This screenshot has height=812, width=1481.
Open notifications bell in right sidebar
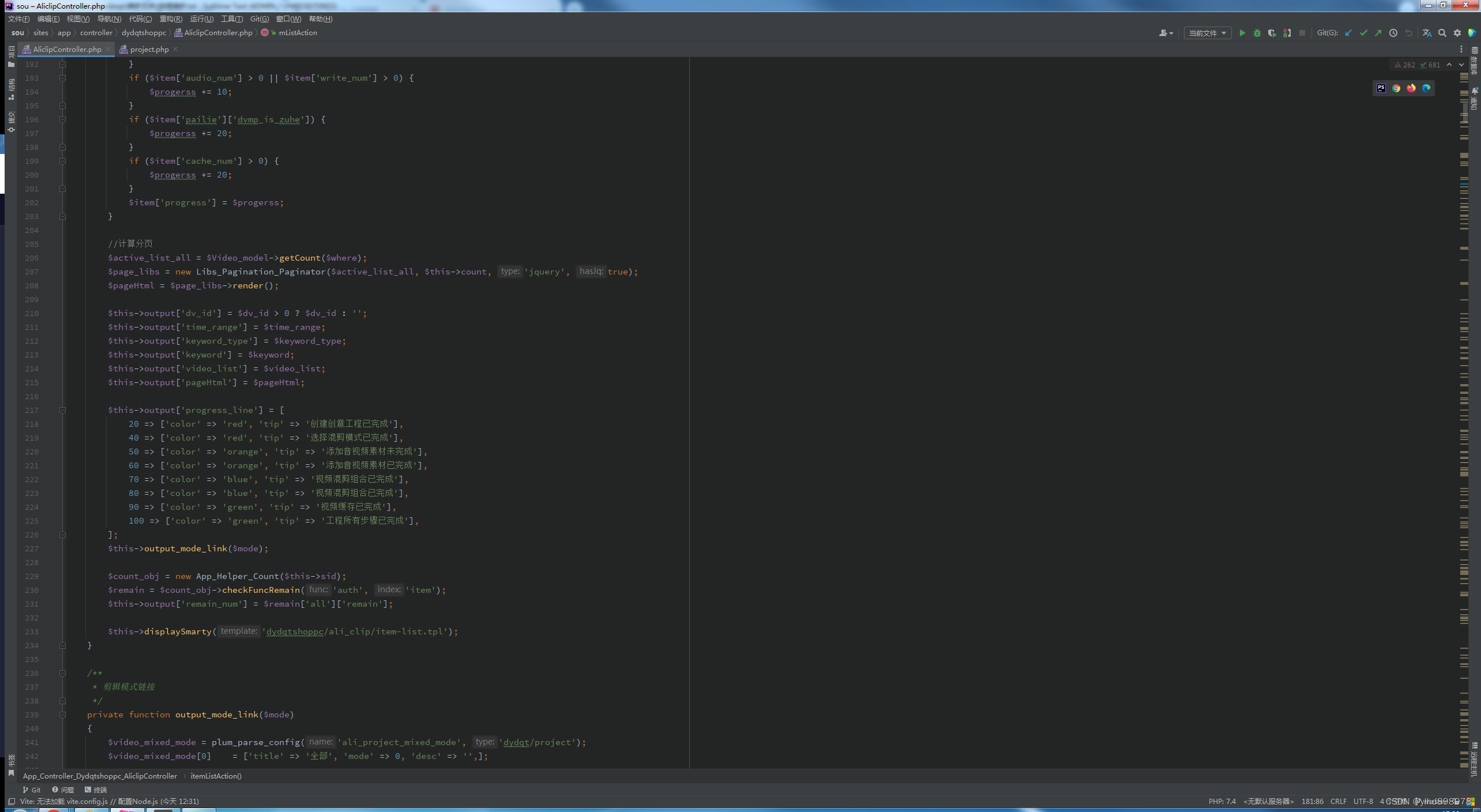(1474, 99)
